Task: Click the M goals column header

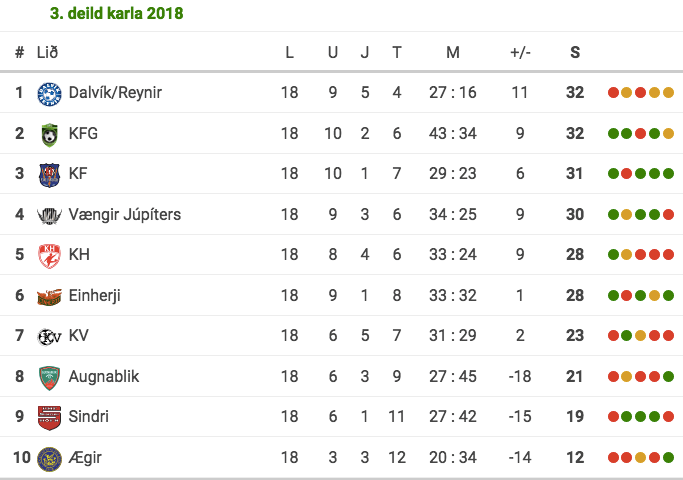Action: [453, 53]
